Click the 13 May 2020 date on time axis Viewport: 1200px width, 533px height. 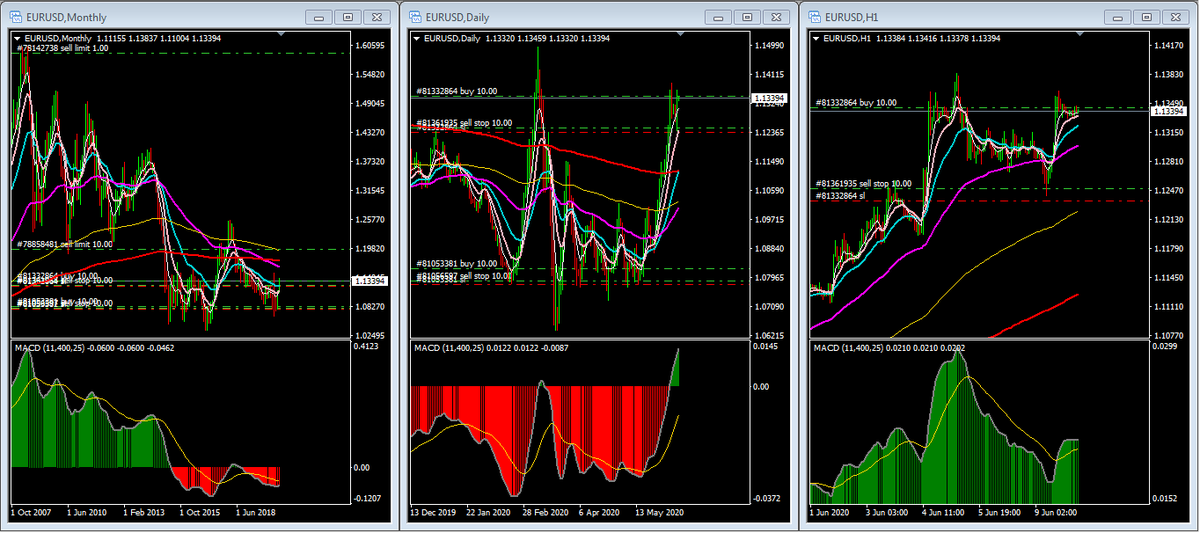click(661, 511)
